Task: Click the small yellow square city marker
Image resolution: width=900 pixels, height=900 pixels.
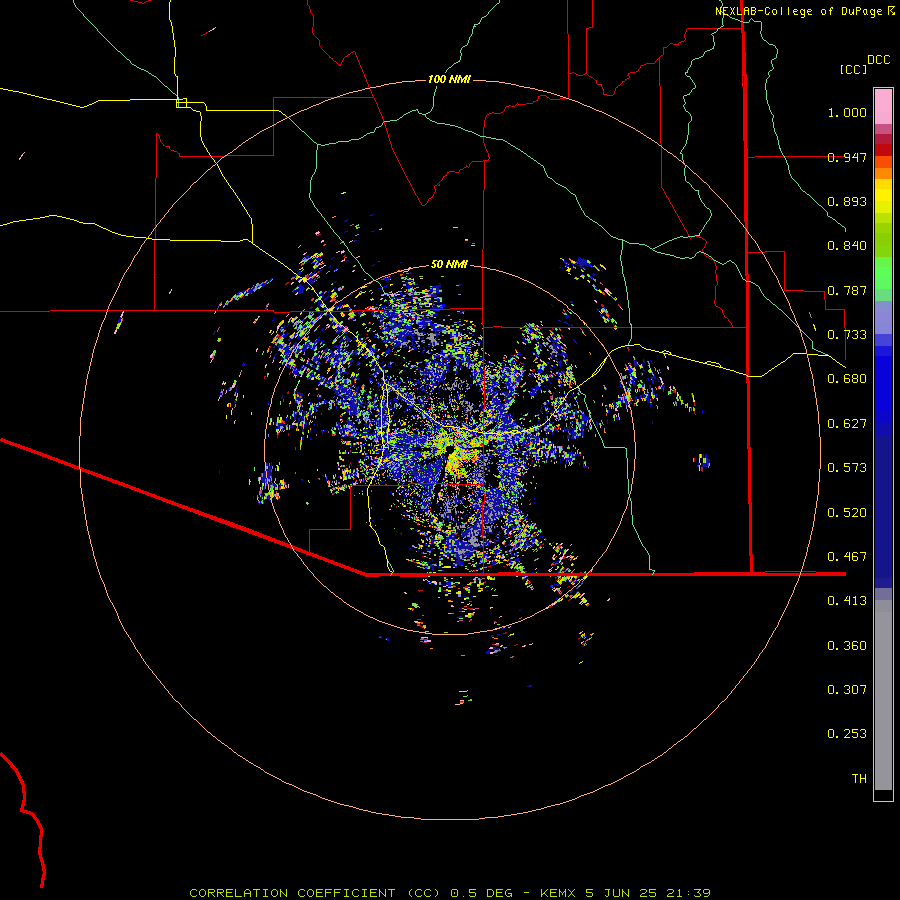Action: tap(181, 103)
